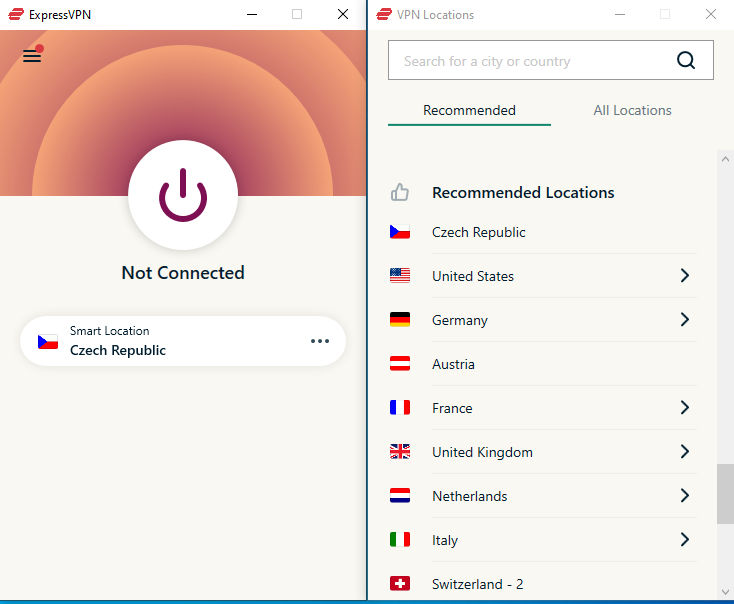This screenshot has width=734, height=604.
Task: Expand the France locations chevron
Action: pos(684,408)
